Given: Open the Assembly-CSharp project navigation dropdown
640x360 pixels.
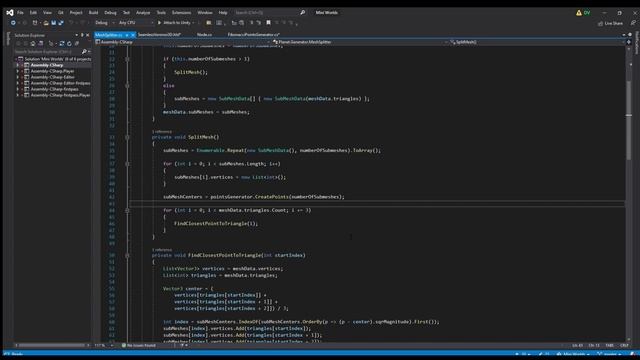Looking at the screenshot, I should click(183, 42).
